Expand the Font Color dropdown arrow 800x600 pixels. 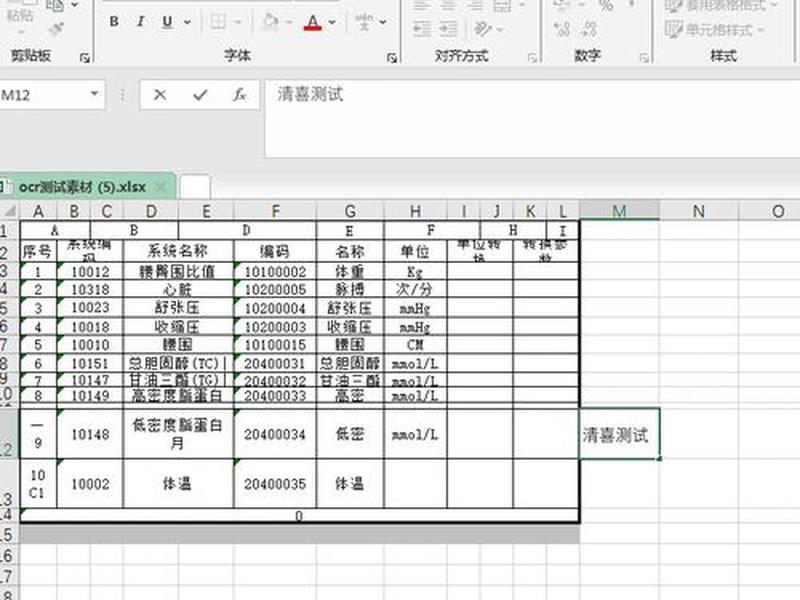332,22
